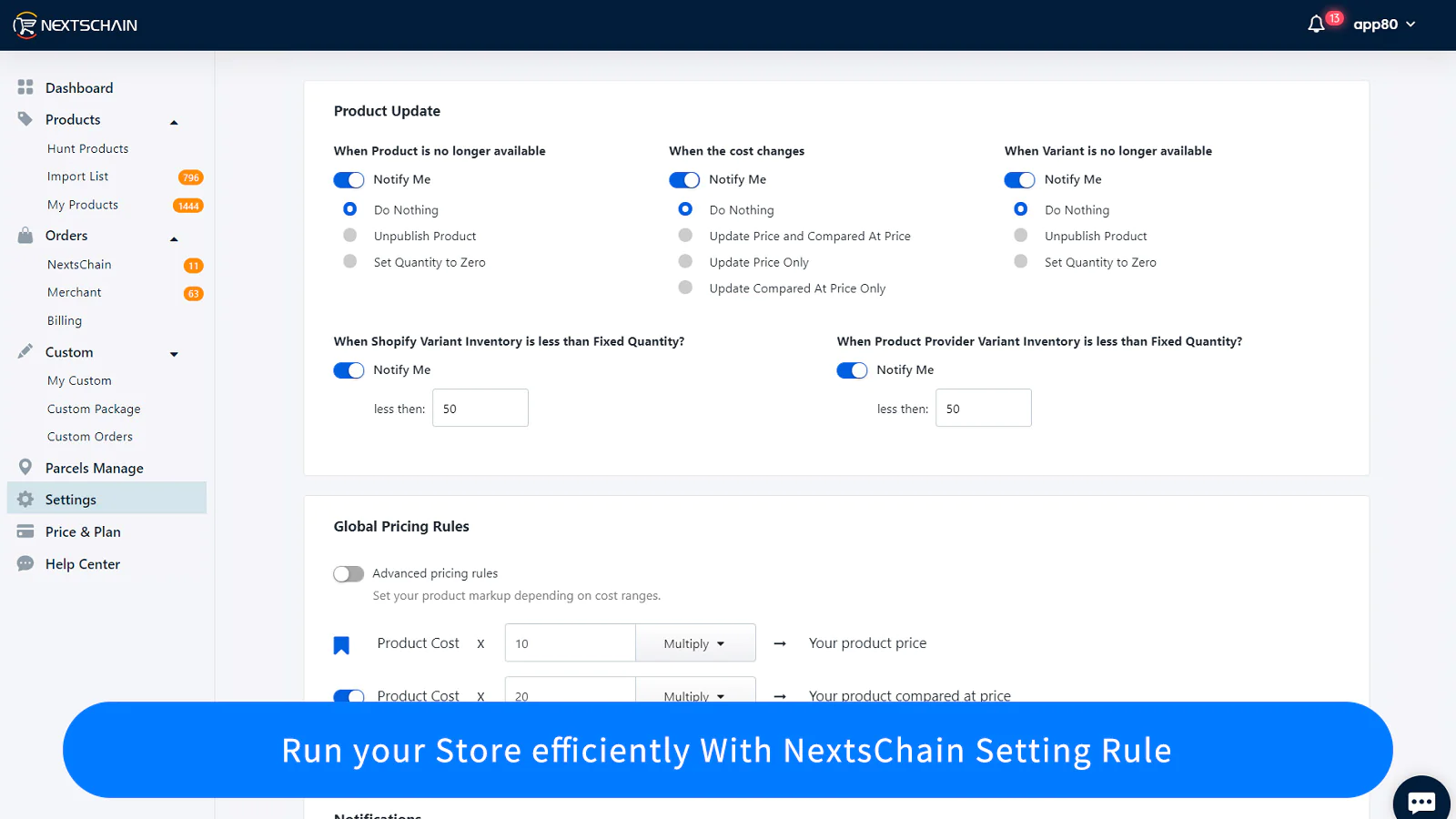Toggle Notify Me for cost changes
Screen dimensions: 1456x819
coord(684,180)
